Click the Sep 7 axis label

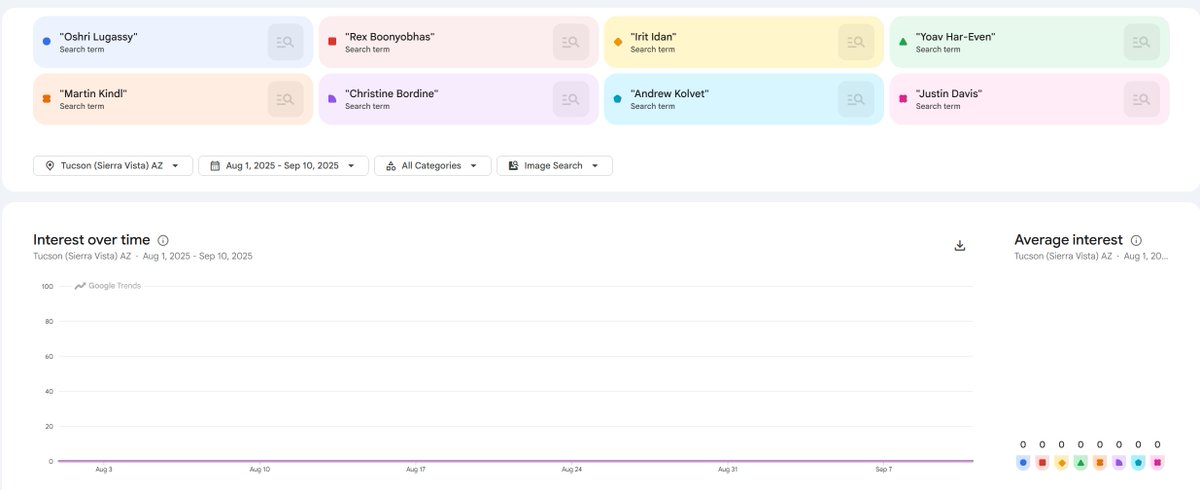[x=884, y=469]
